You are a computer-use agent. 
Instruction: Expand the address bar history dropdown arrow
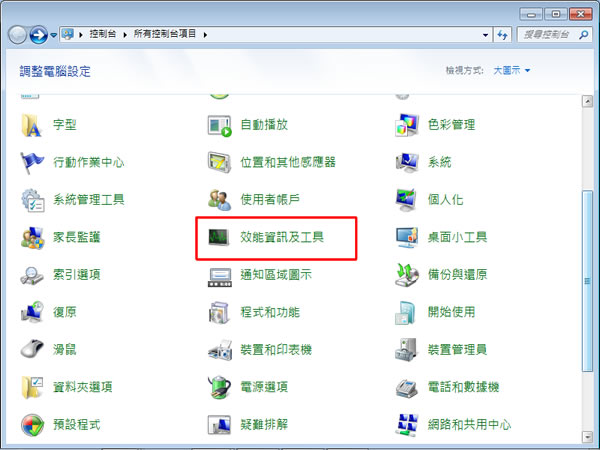pyautogui.click(x=486, y=35)
